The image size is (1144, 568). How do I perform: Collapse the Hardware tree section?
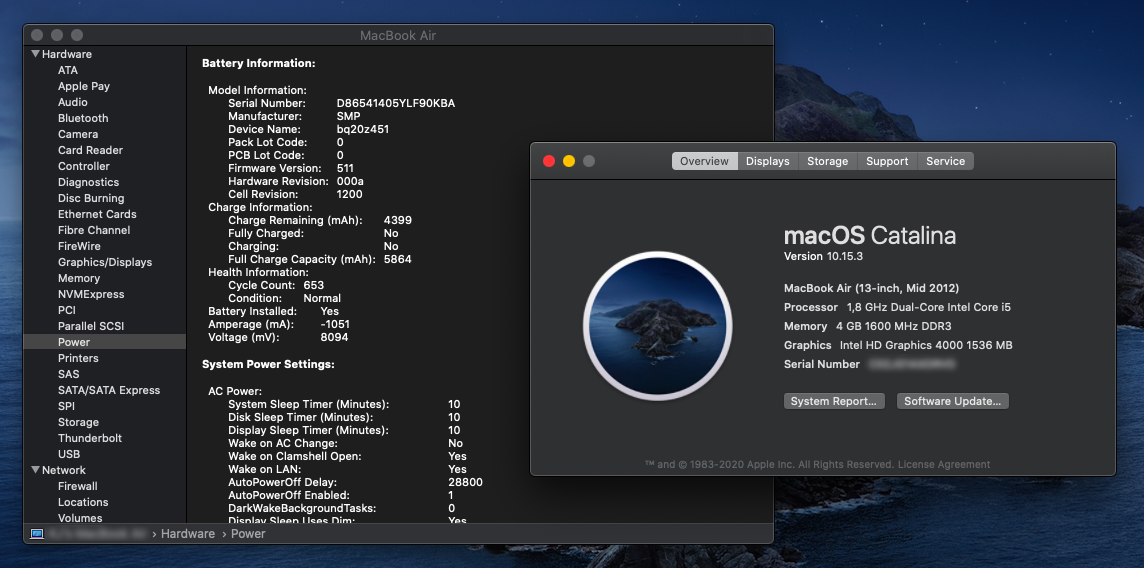pyautogui.click(x=35, y=54)
